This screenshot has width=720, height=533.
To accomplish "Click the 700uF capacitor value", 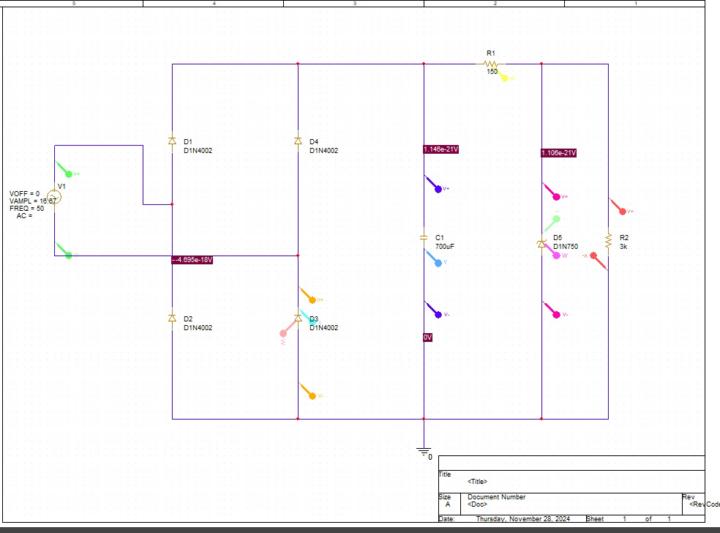I will click(444, 246).
